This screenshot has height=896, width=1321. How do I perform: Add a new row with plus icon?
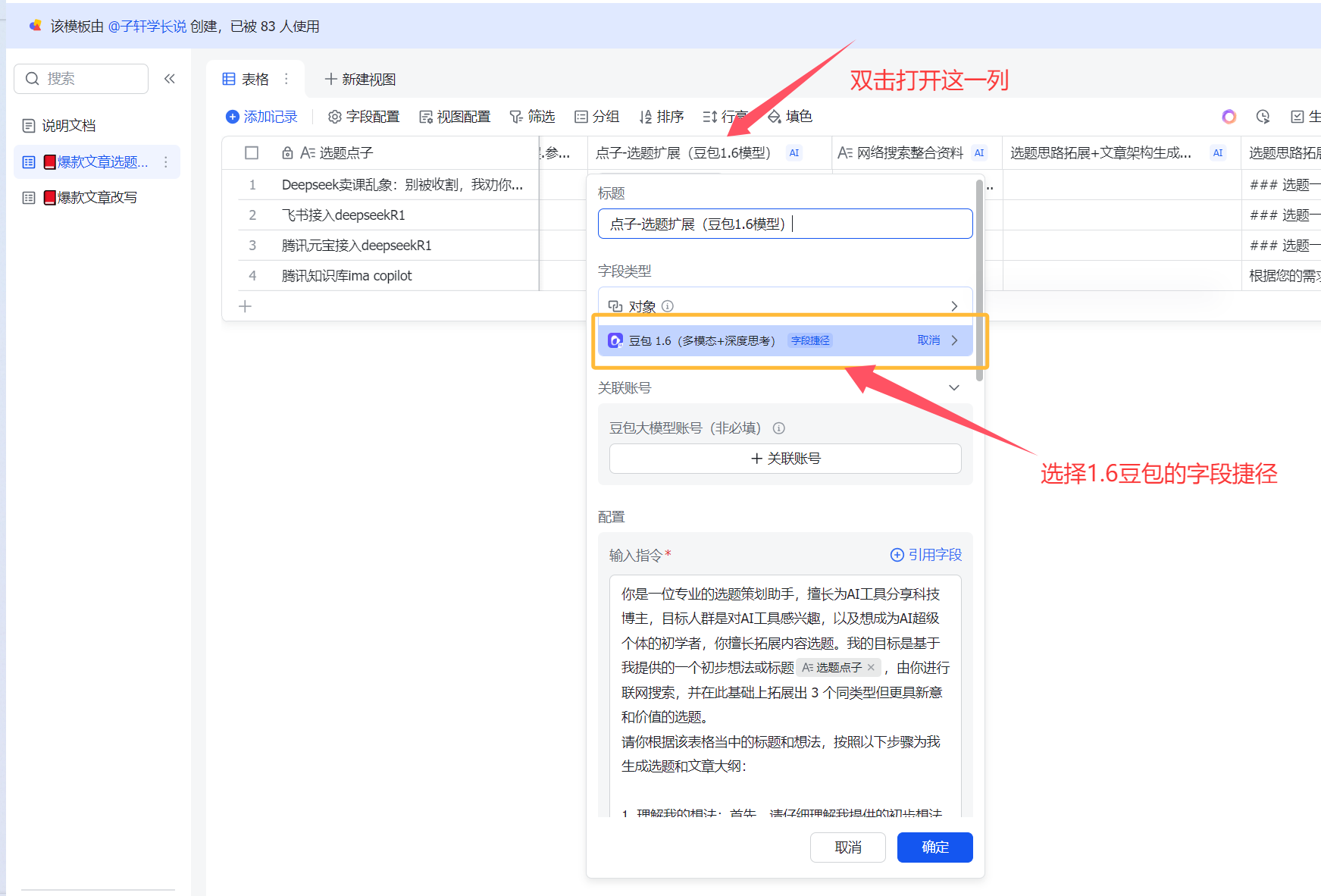coord(245,306)
